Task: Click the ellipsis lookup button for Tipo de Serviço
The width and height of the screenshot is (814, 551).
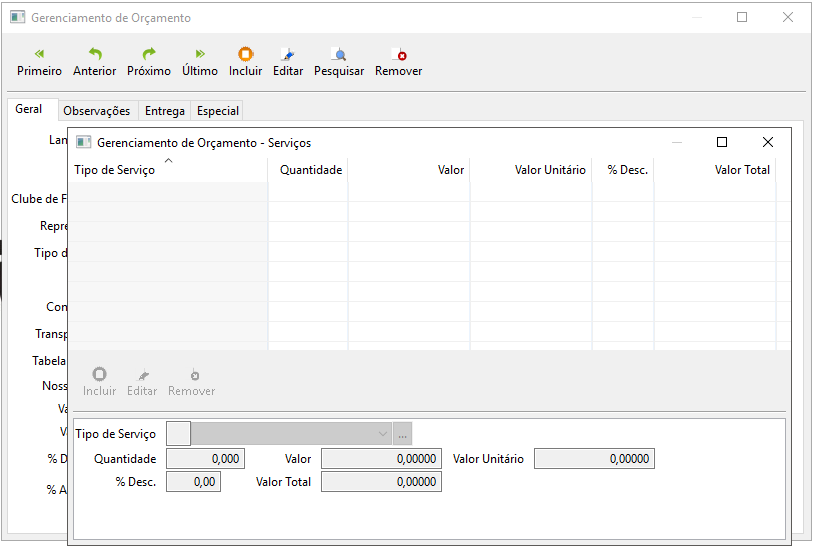Action: coord(403,434)
